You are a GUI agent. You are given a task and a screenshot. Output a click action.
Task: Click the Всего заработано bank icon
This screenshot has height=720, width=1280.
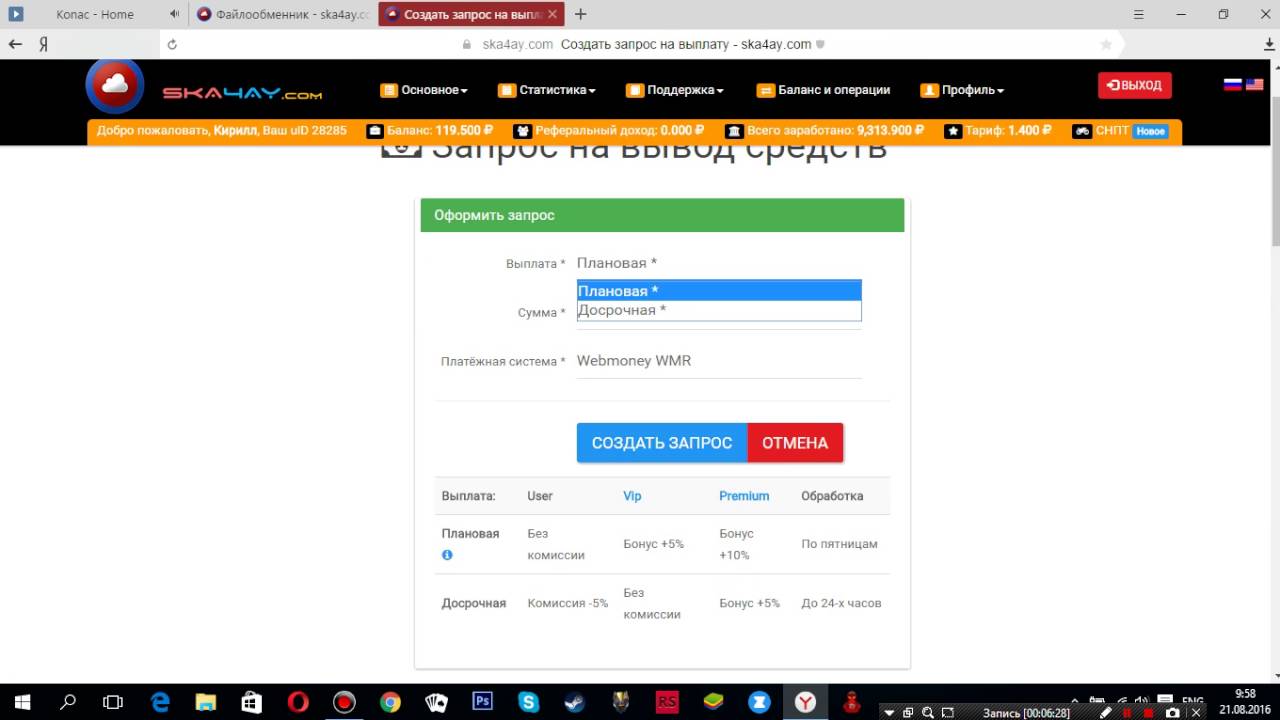coord(734,131)
